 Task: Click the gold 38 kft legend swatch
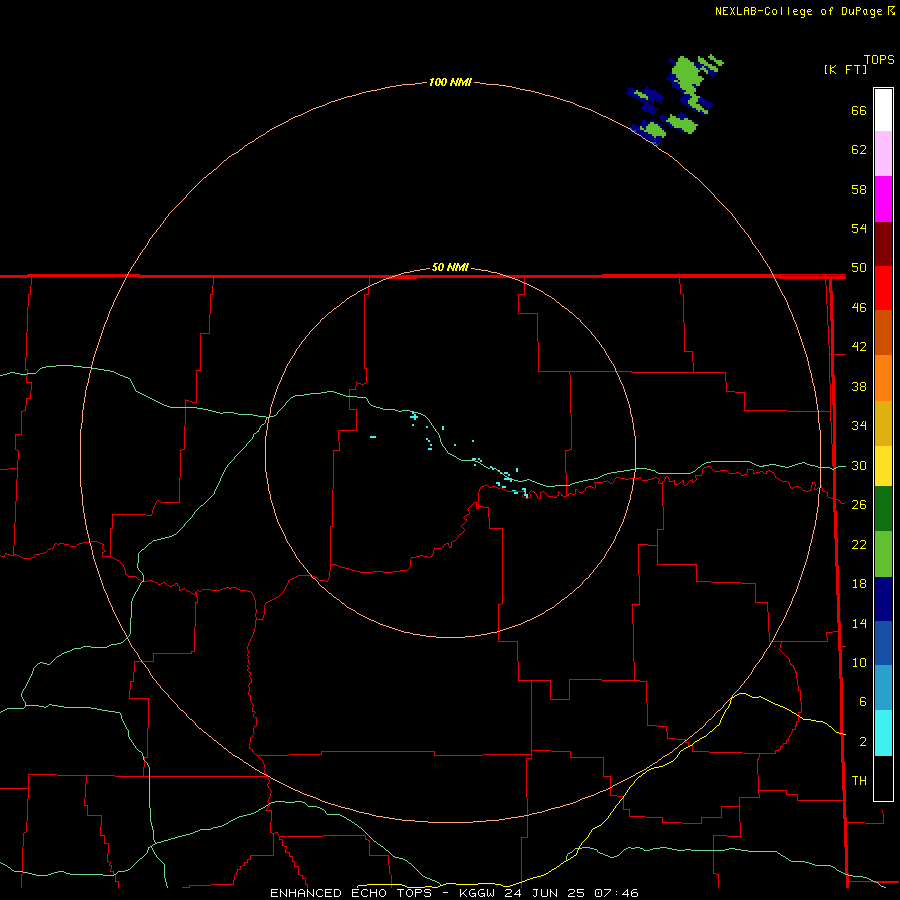coord(883,424)
